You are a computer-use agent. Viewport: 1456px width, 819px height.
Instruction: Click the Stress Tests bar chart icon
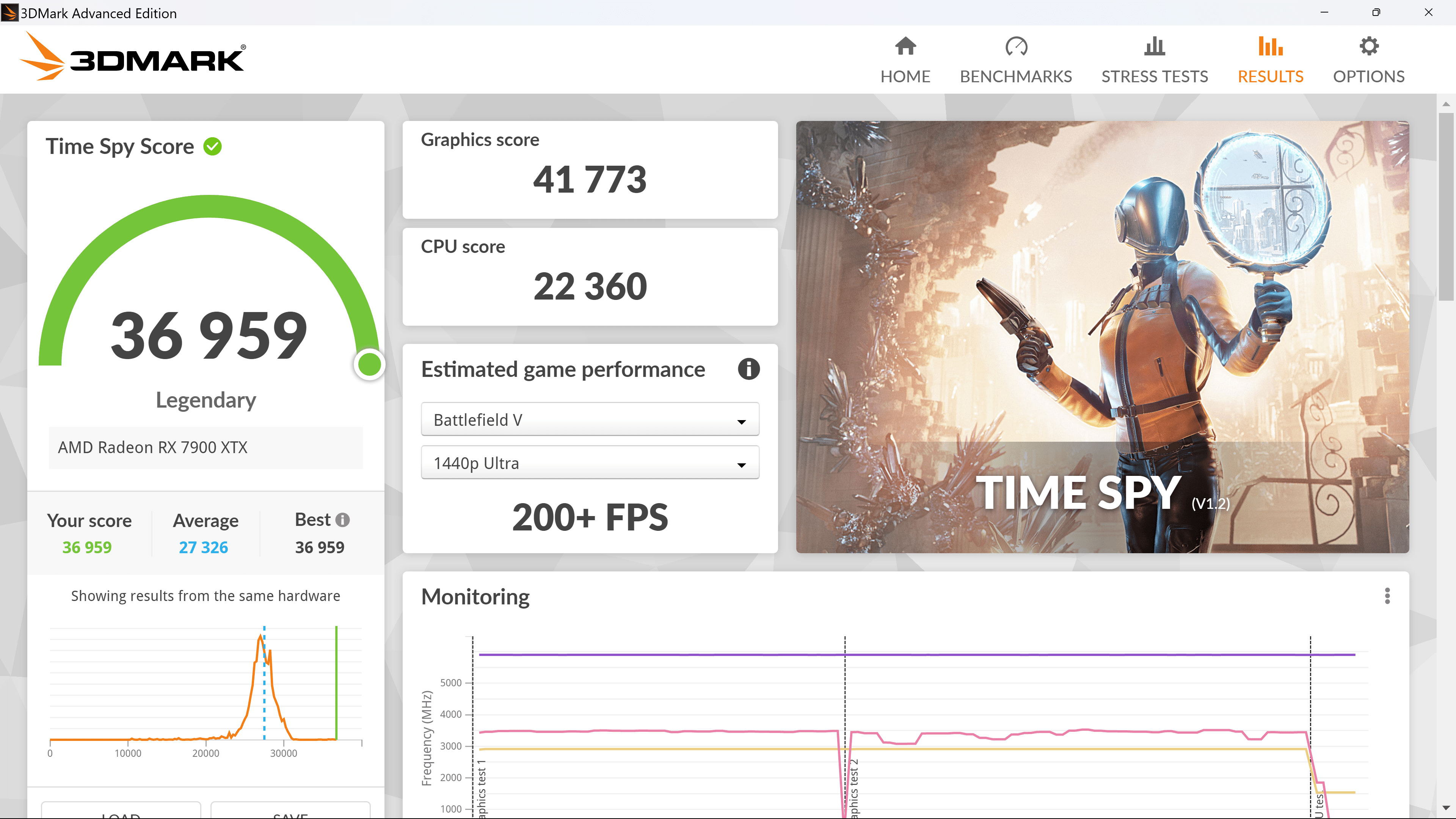tap(1154, 46)
